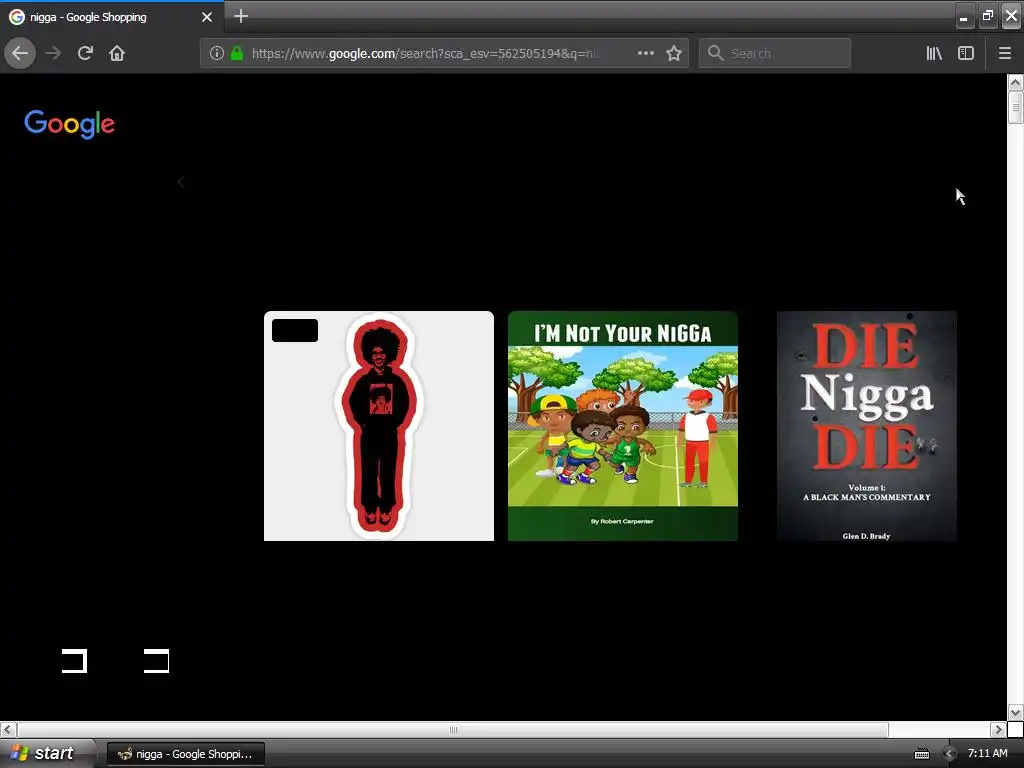Click the vertical scrollbar up arrow
The image size is (1024, 768).
[x=1015, y=82]
